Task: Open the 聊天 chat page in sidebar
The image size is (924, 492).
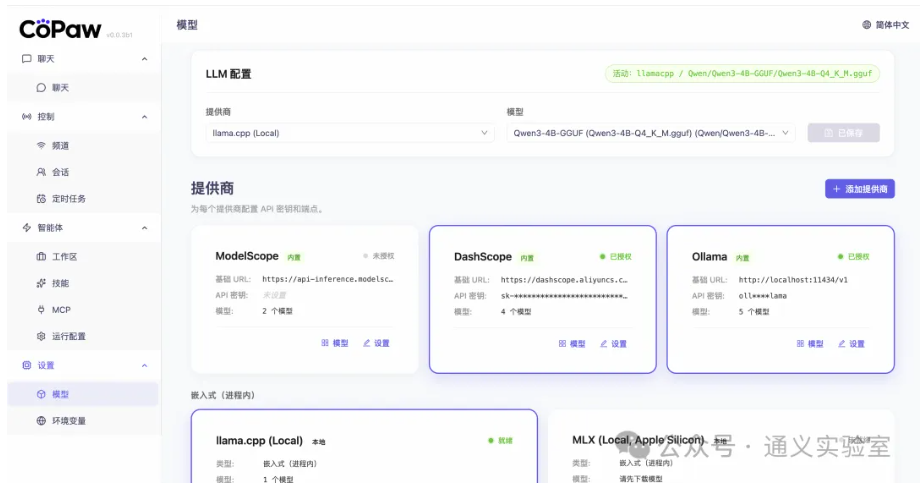Action: click(x=83, y=88)
